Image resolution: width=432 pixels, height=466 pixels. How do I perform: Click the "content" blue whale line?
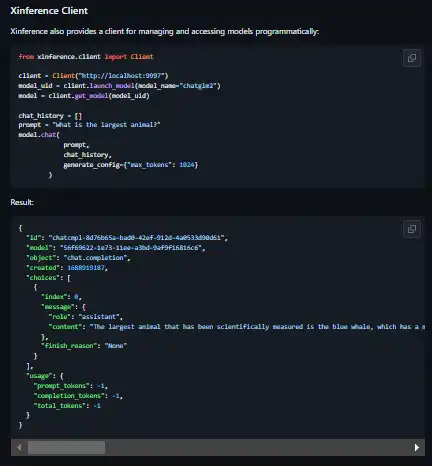(237, 327)
